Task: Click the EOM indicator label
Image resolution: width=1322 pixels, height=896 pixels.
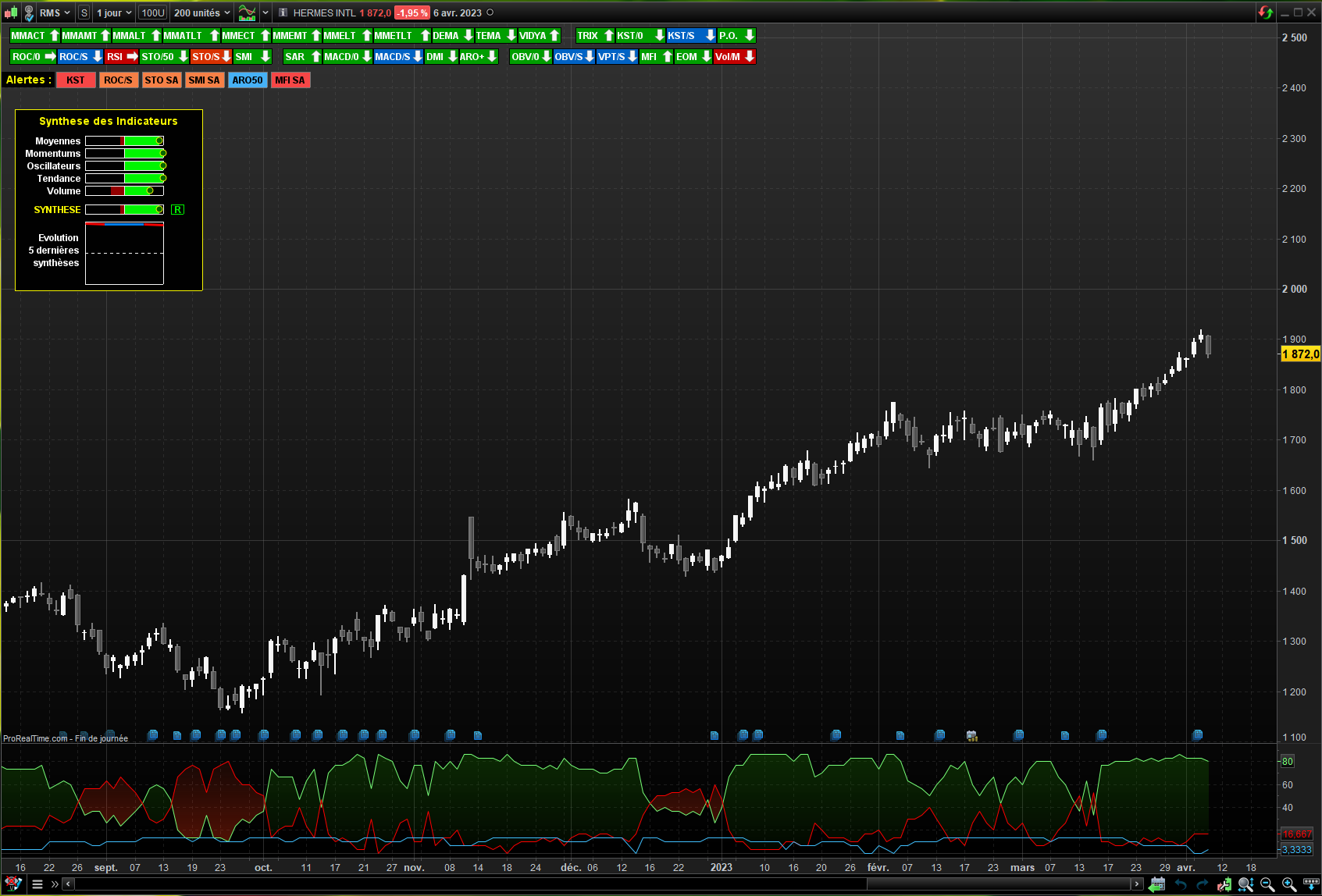Action: point(693,56)
